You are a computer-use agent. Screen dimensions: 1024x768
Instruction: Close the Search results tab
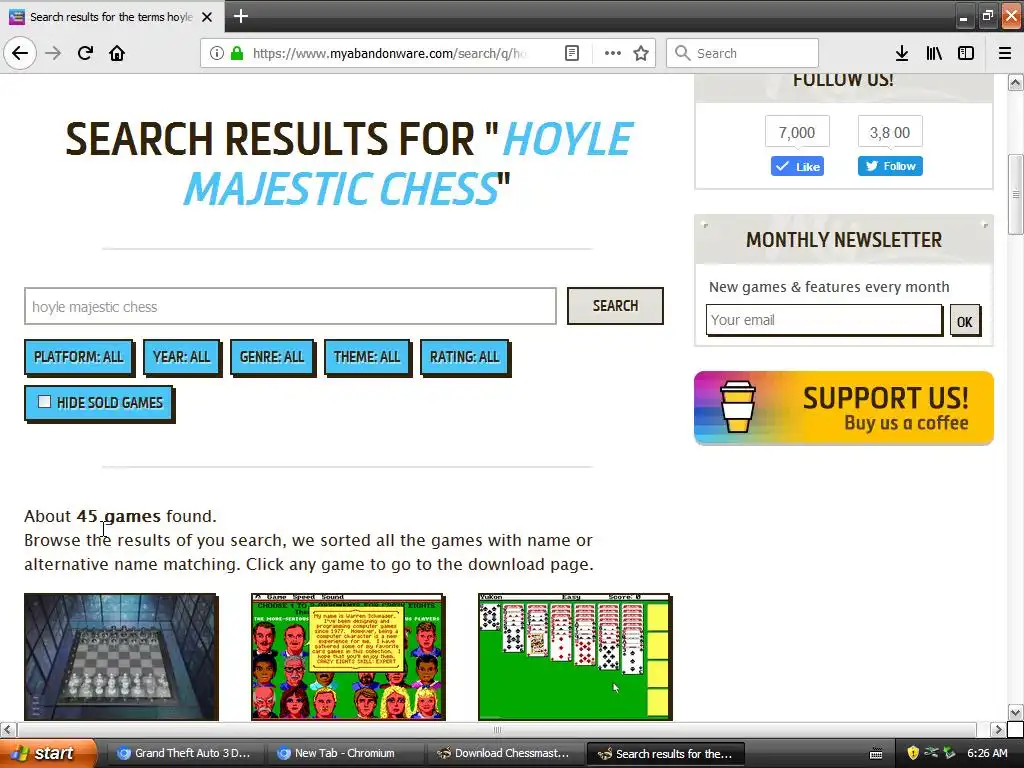click(x=207, y=17)
